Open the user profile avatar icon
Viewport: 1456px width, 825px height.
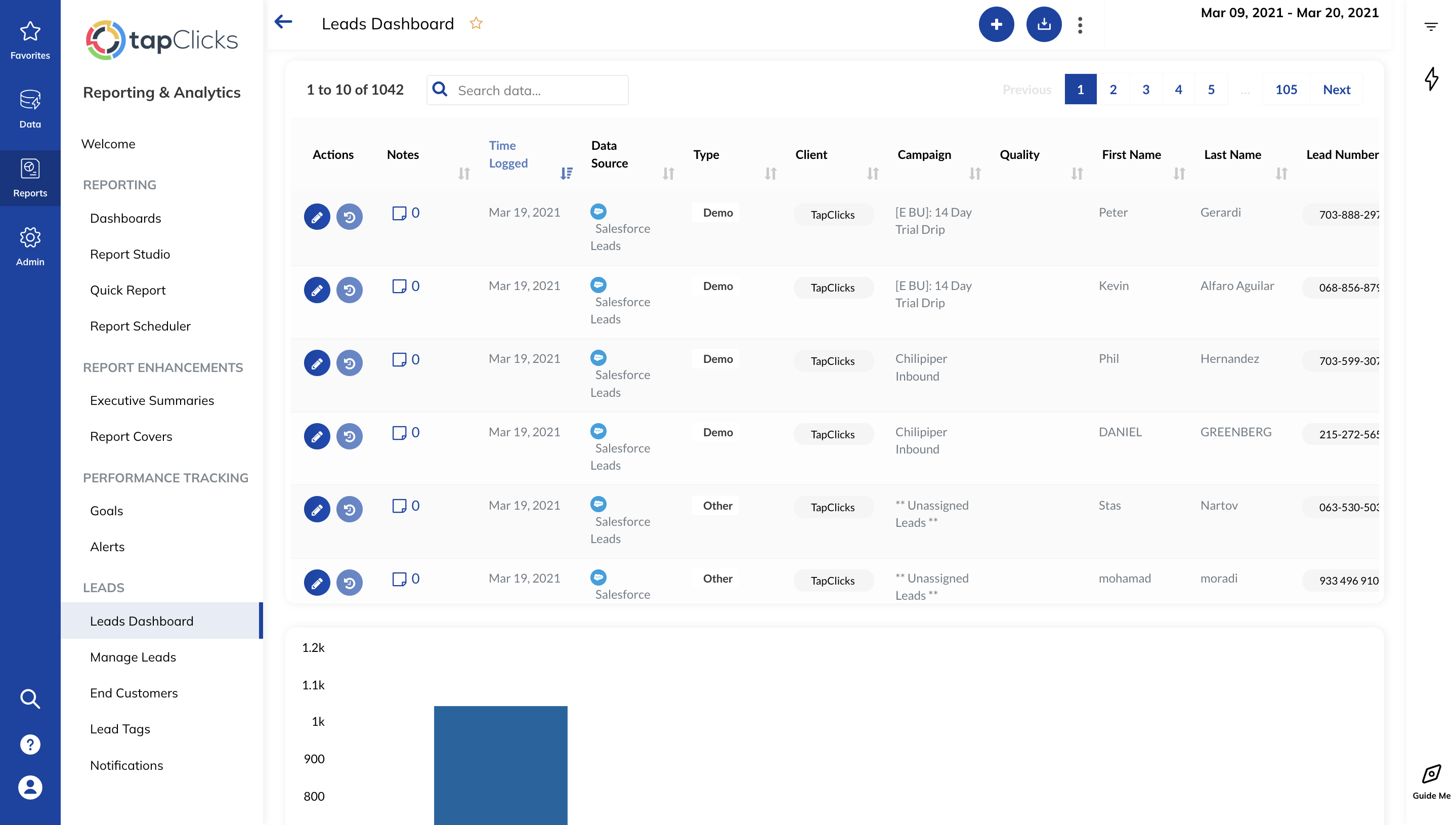click(x=30, y=788)
